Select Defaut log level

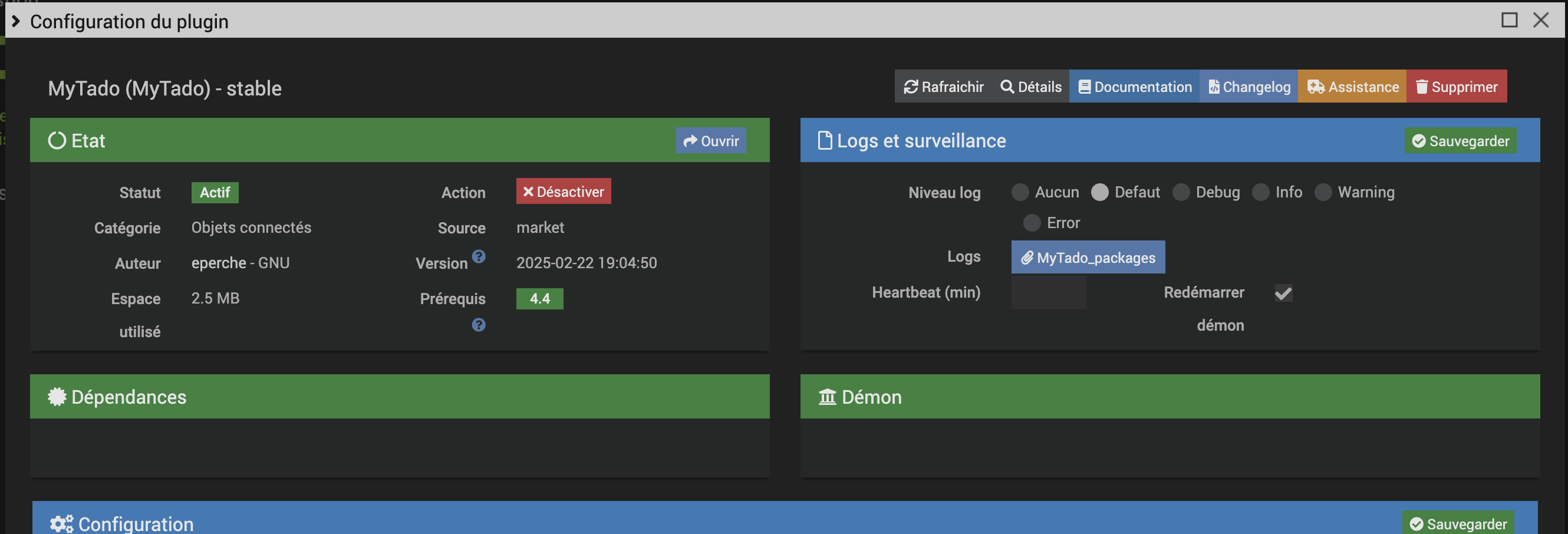pyautogui.click(x=1100, y=192)
